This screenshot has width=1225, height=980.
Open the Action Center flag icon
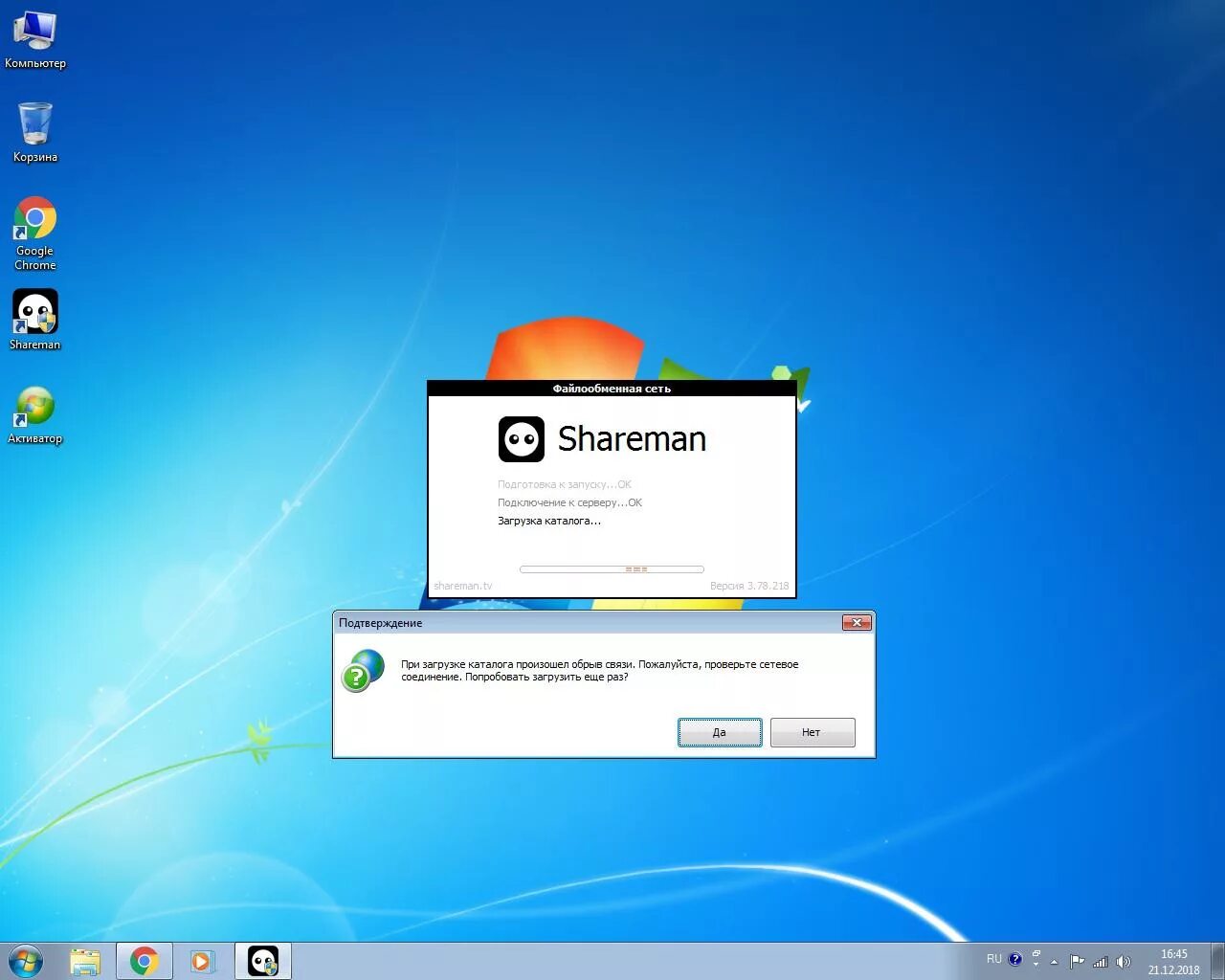pyautogui.click(x=1077, y=962)
